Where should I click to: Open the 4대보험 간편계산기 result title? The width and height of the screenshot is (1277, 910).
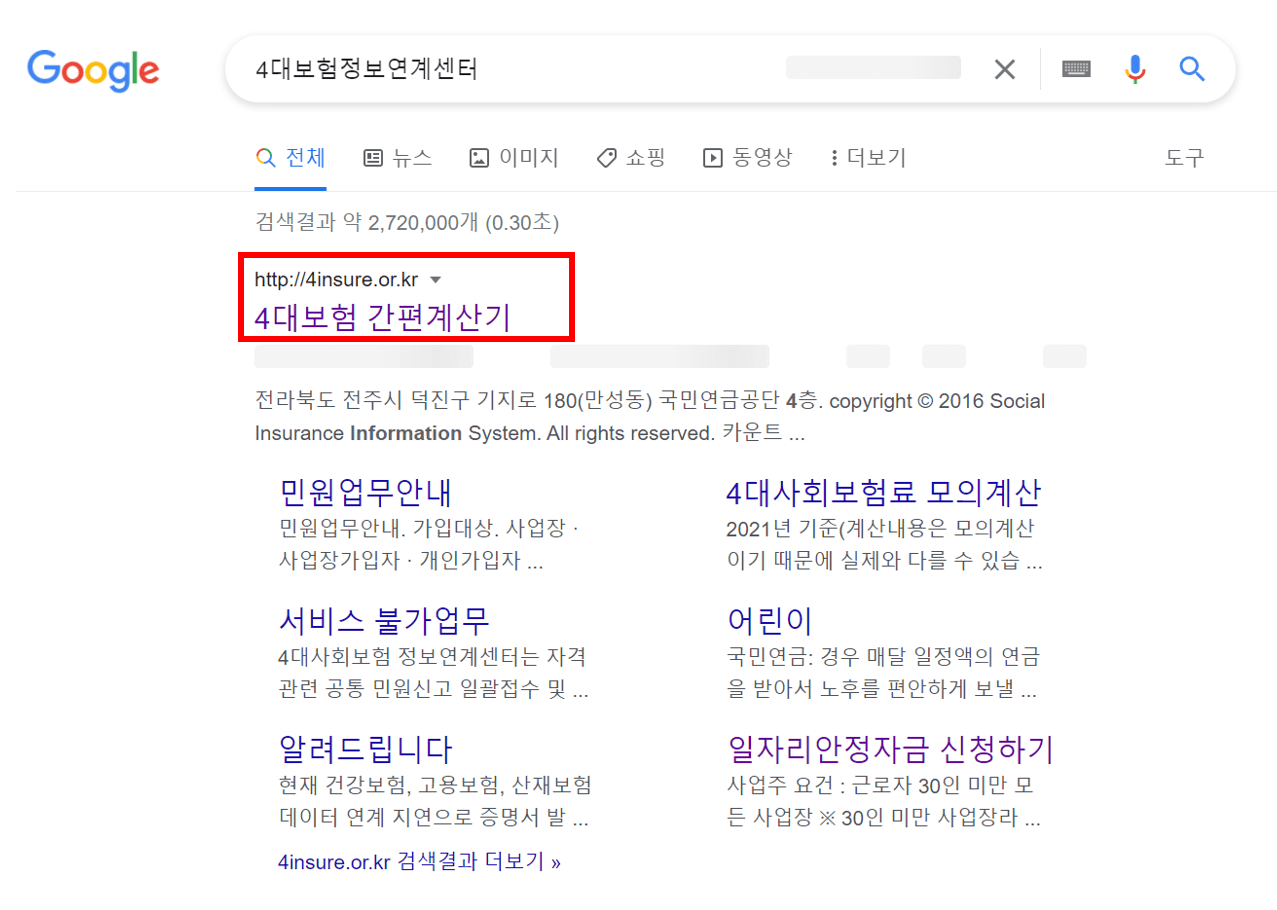click(x=383, y=317)
